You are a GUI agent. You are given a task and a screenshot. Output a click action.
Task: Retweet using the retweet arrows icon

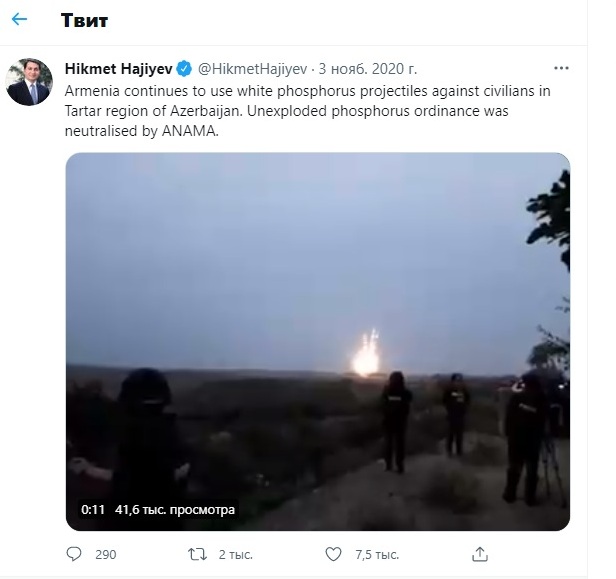pos(198,553)
